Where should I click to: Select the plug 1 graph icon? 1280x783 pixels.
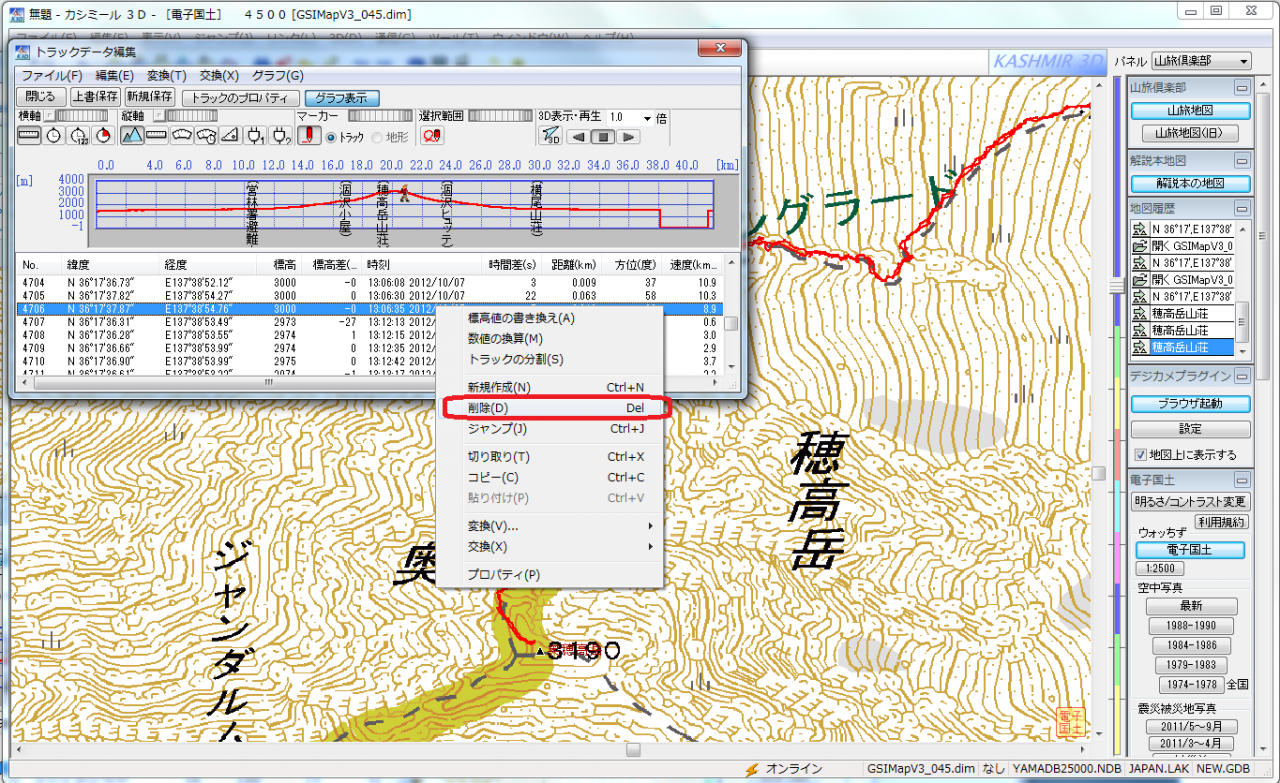point(255,136)
